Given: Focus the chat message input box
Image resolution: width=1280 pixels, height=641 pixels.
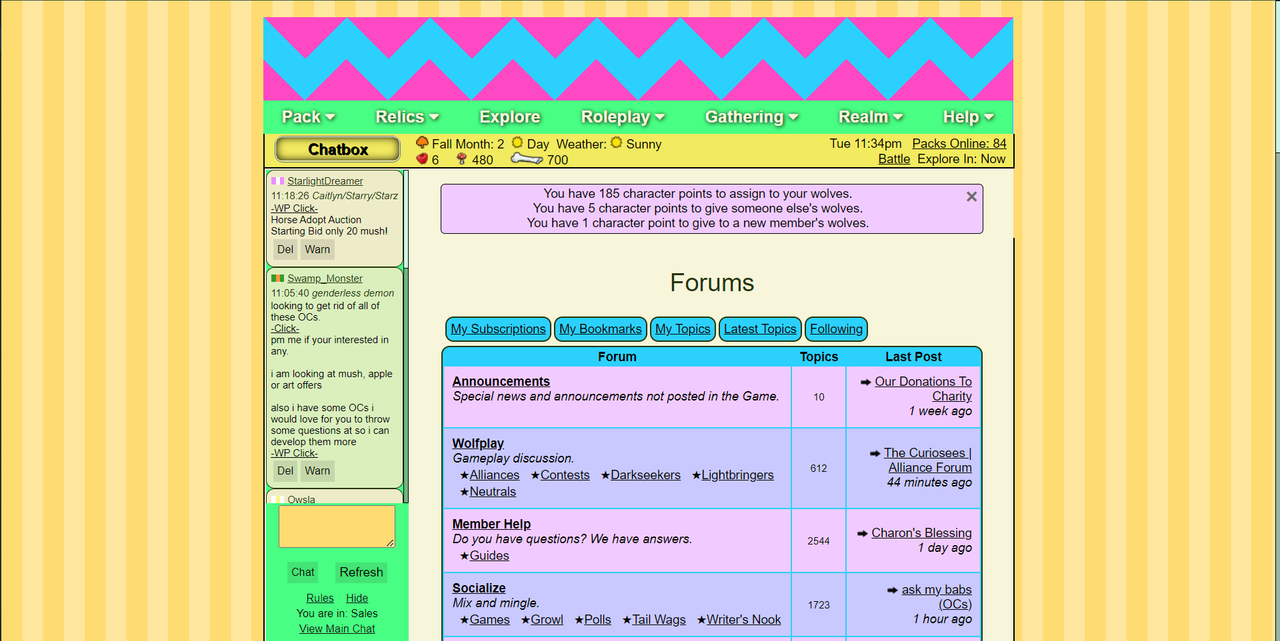Looking at the screenshot, I should tap(337, 526).
